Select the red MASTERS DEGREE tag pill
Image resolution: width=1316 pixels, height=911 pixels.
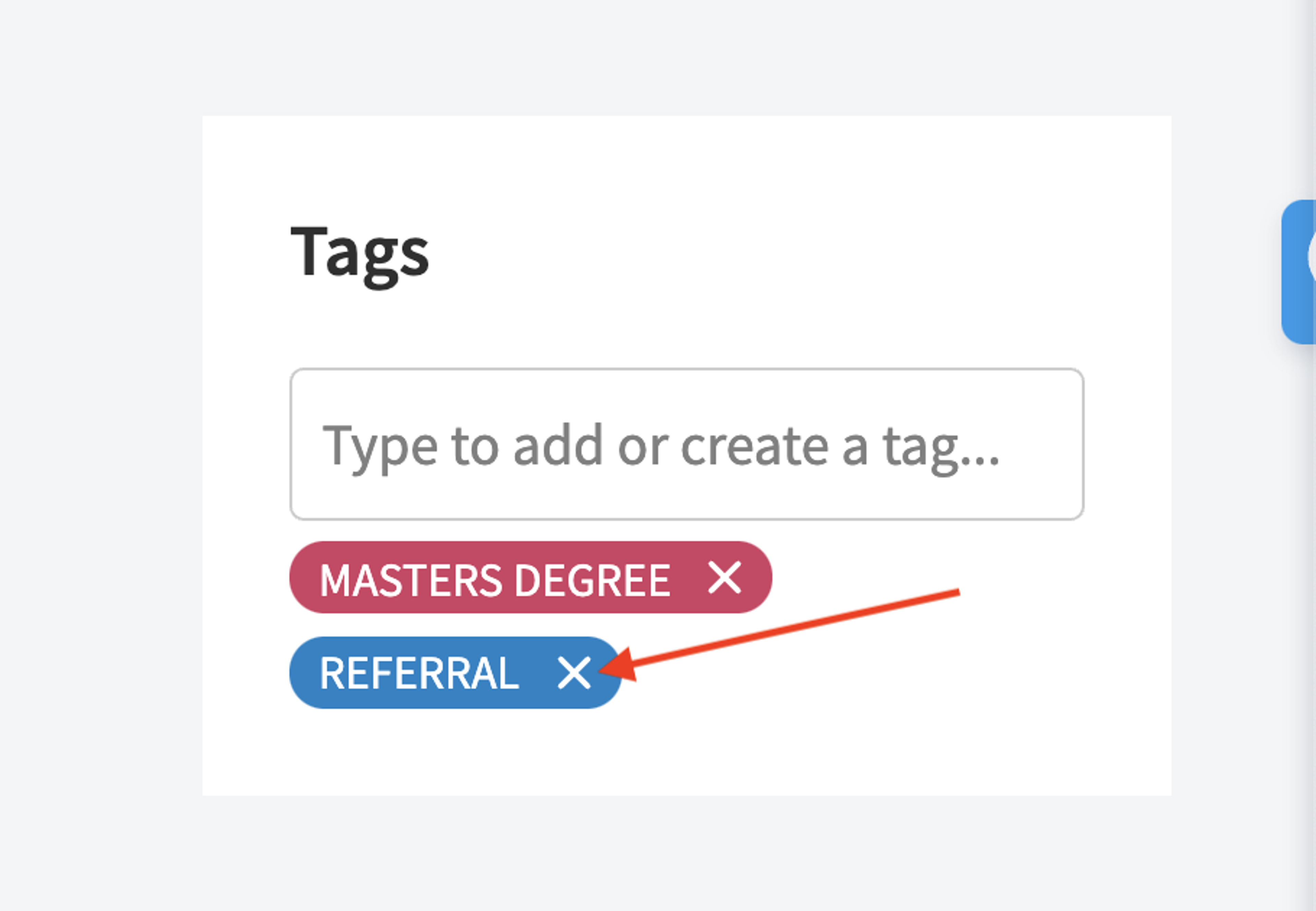pos(531,577)
